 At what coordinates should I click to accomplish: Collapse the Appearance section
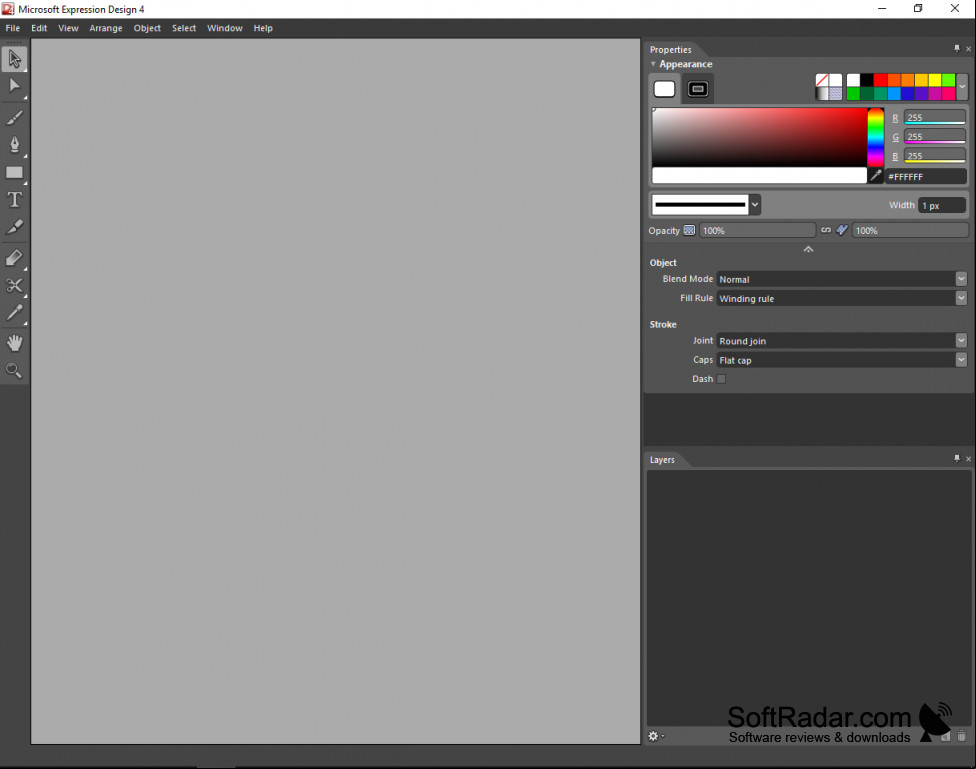653,64
